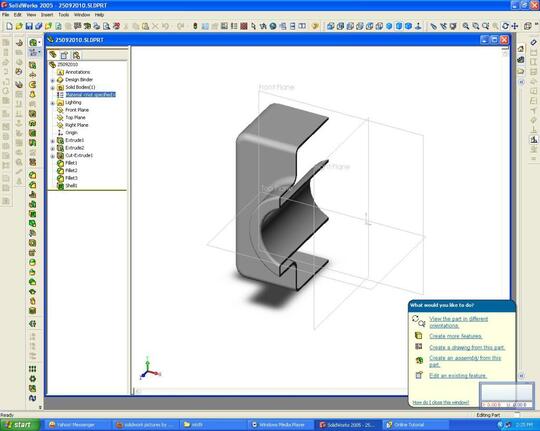Select the Rotate View tool

tap(505, 26)
